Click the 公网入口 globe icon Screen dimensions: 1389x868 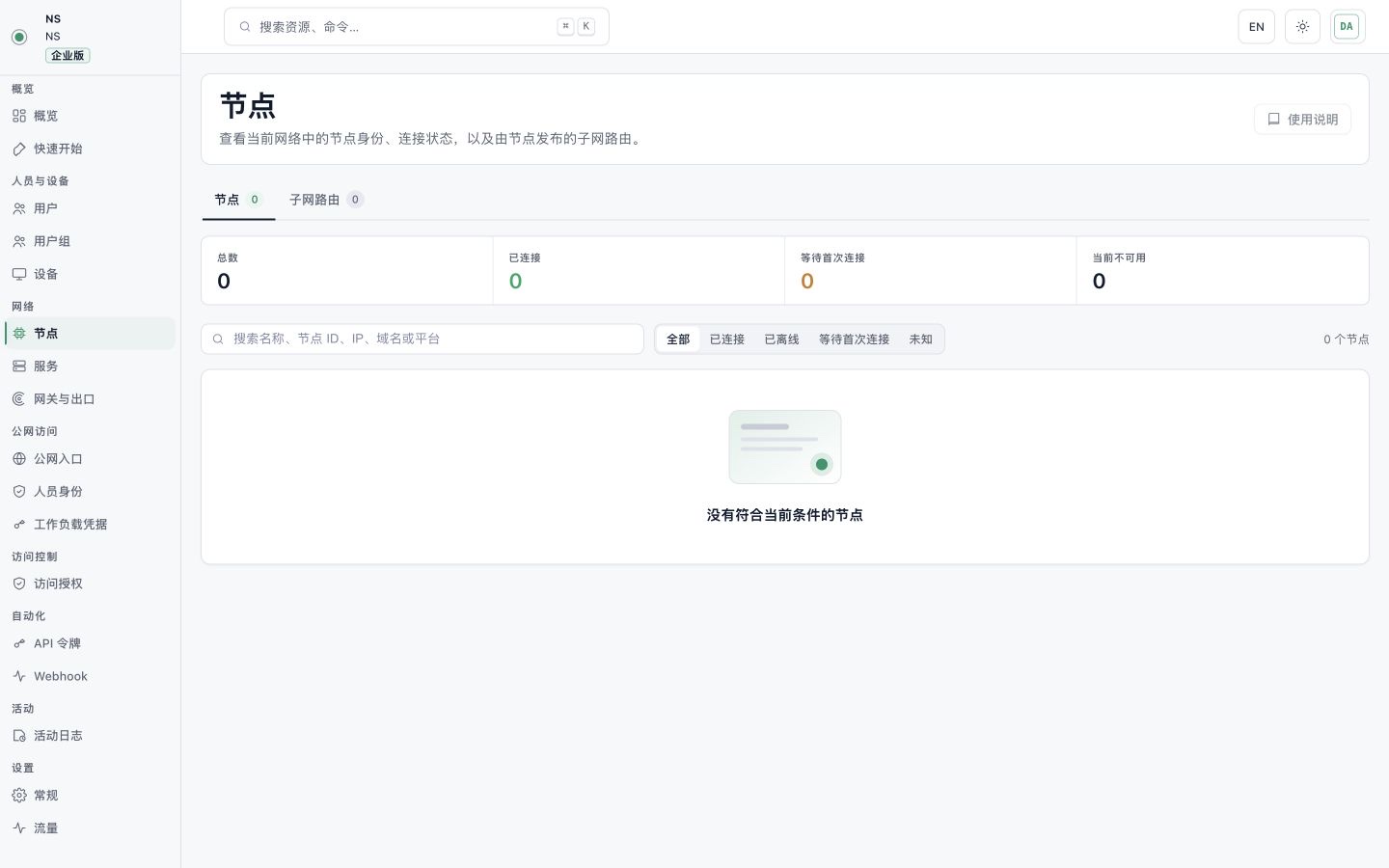(x=19, y=459)
